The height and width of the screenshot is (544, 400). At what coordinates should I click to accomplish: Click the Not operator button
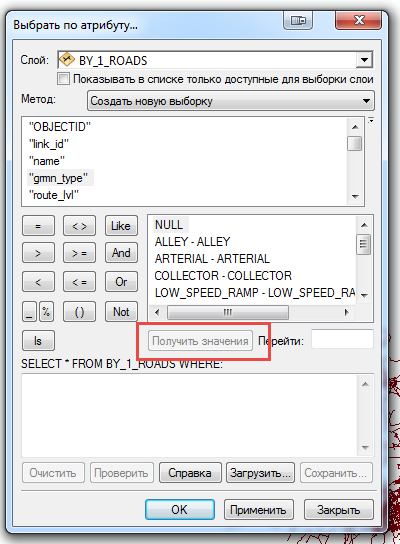121,312
